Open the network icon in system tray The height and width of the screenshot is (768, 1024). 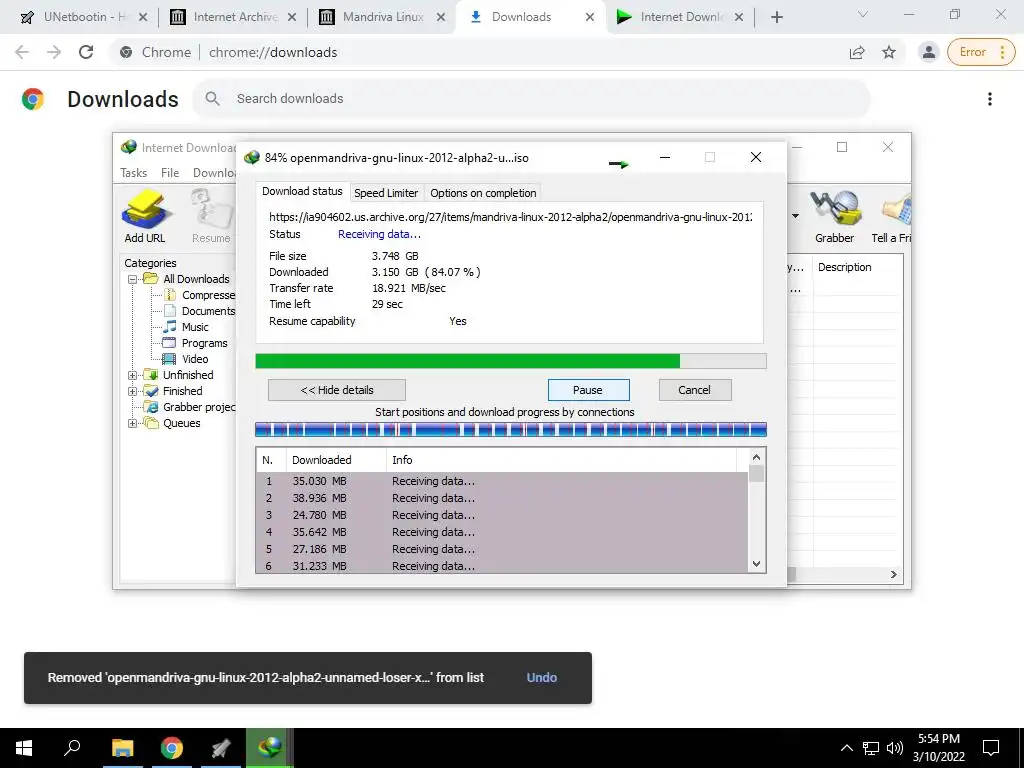tap(871, 748)
